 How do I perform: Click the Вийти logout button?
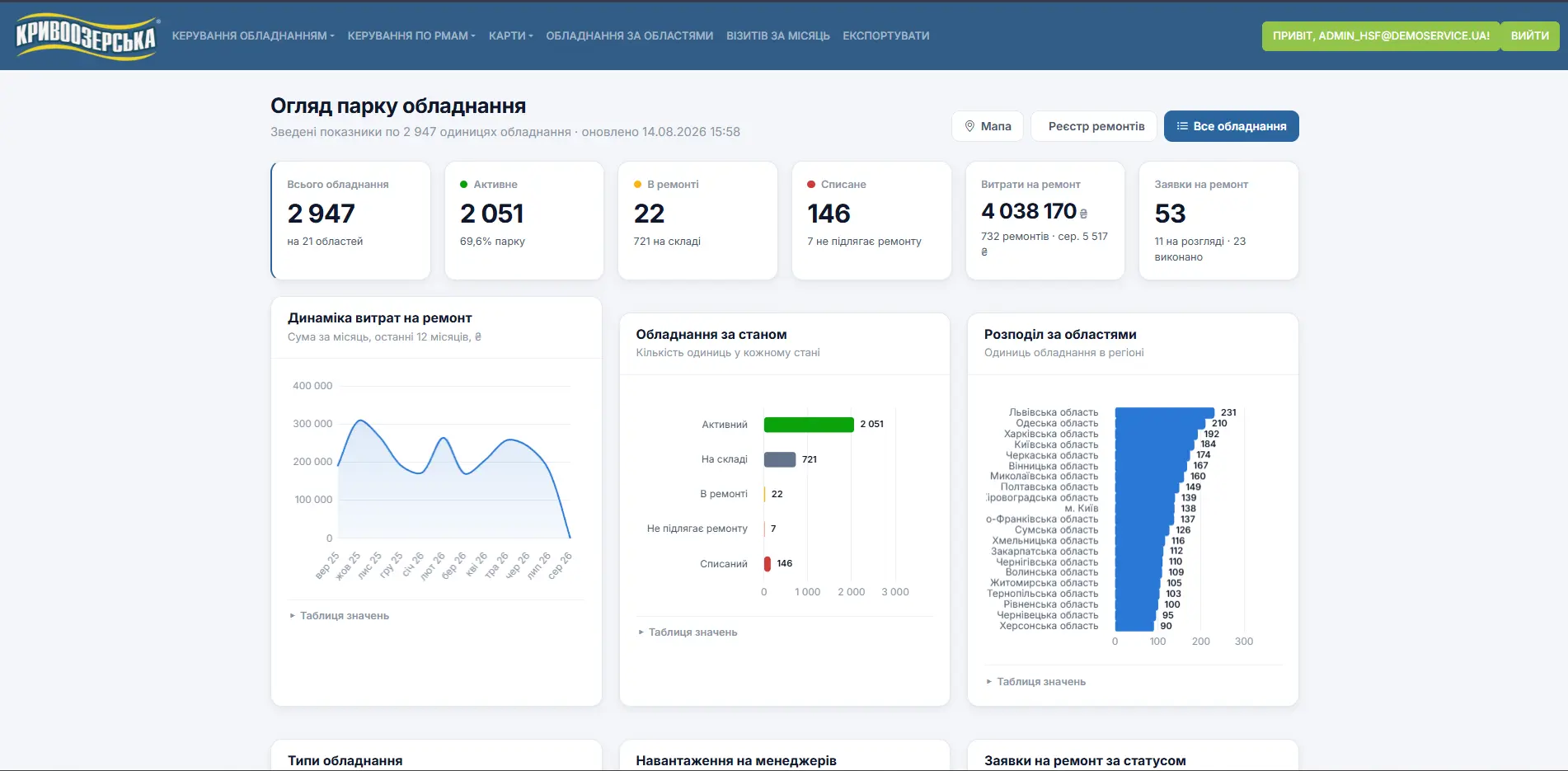click(x=1529, y=35)
